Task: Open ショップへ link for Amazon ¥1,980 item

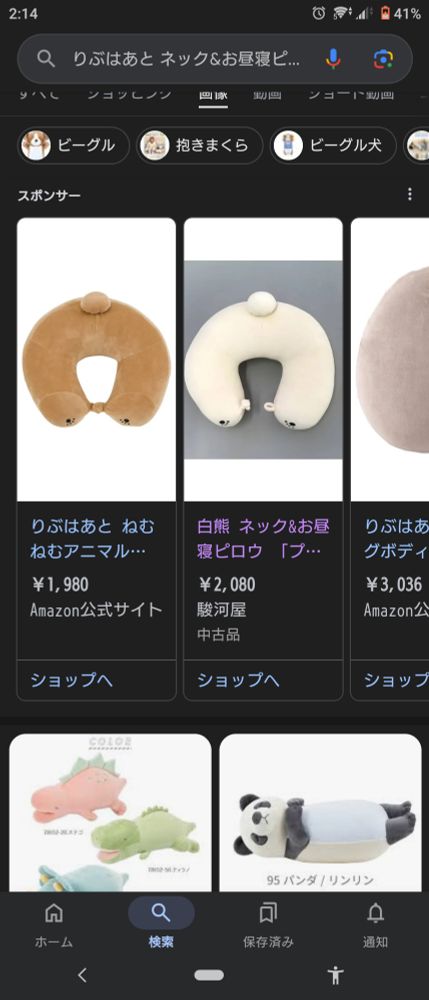Action: coord(71,680)
